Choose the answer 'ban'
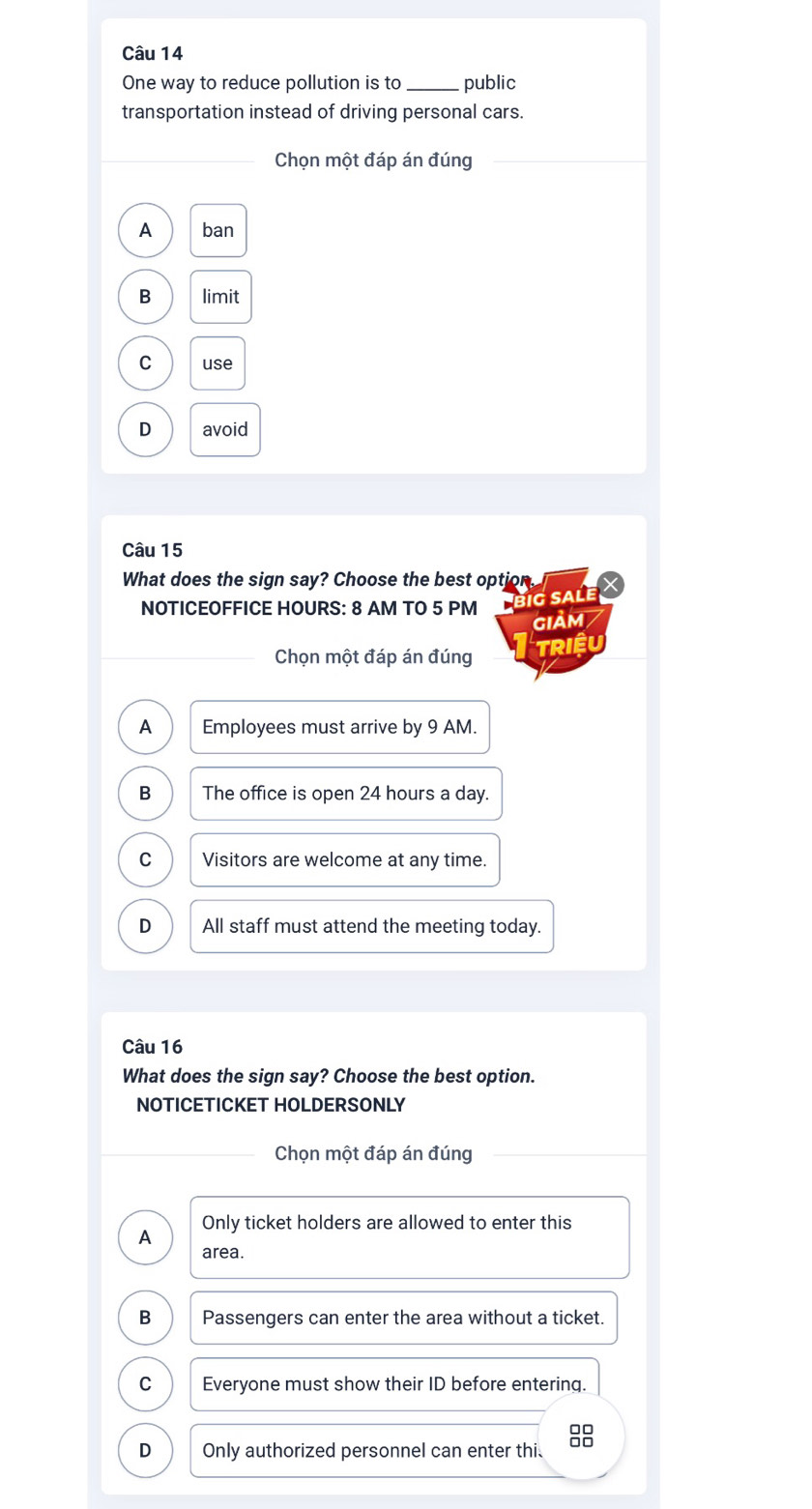Viewport: 812px width, 1509px height. 218,230
